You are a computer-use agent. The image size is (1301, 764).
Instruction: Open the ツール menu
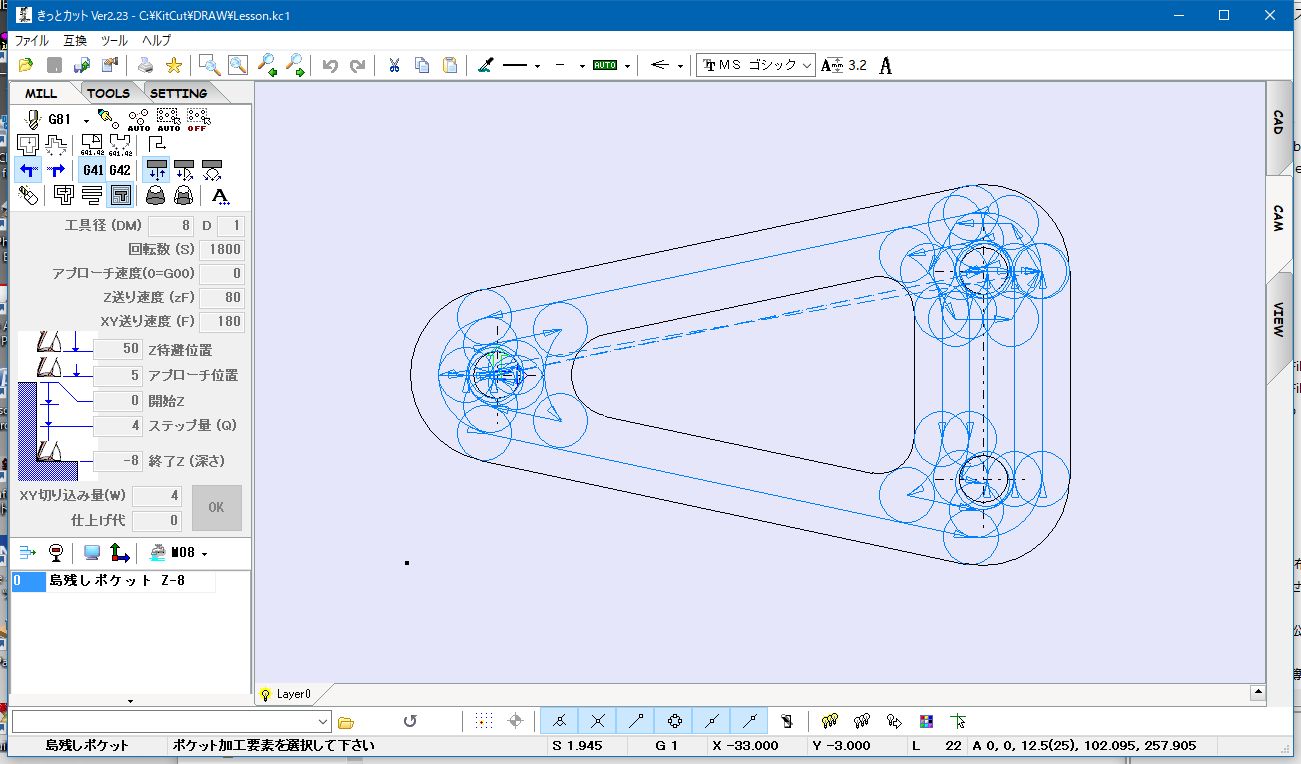pos(114,41)
